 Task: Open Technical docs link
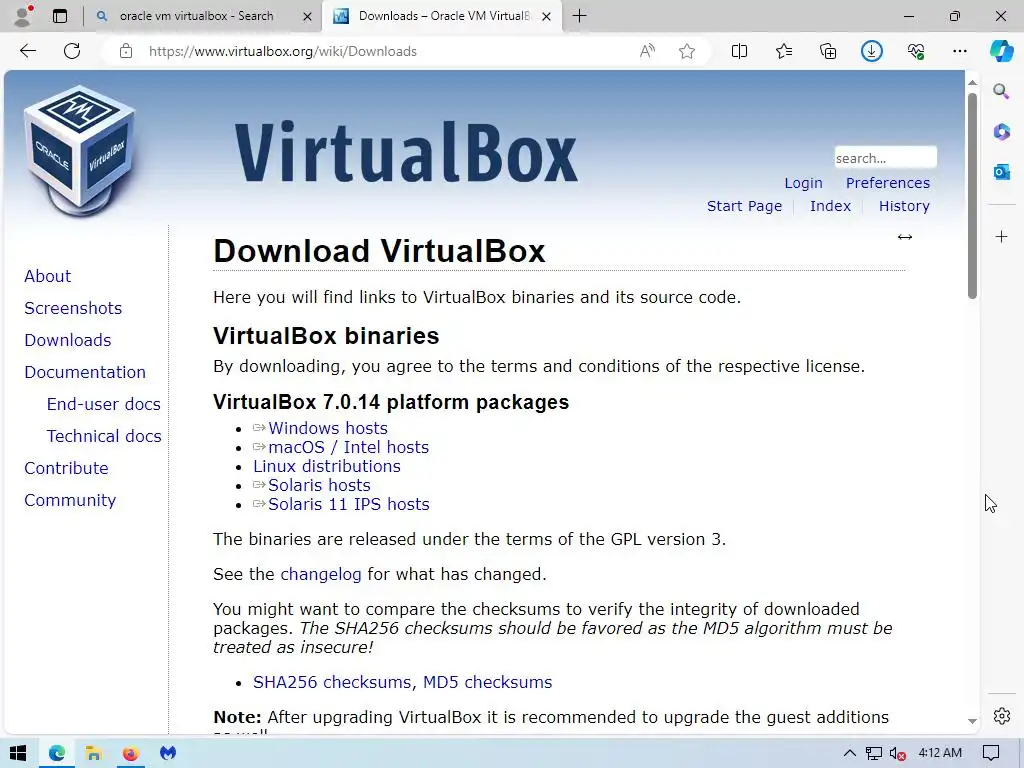click(104, 436)
